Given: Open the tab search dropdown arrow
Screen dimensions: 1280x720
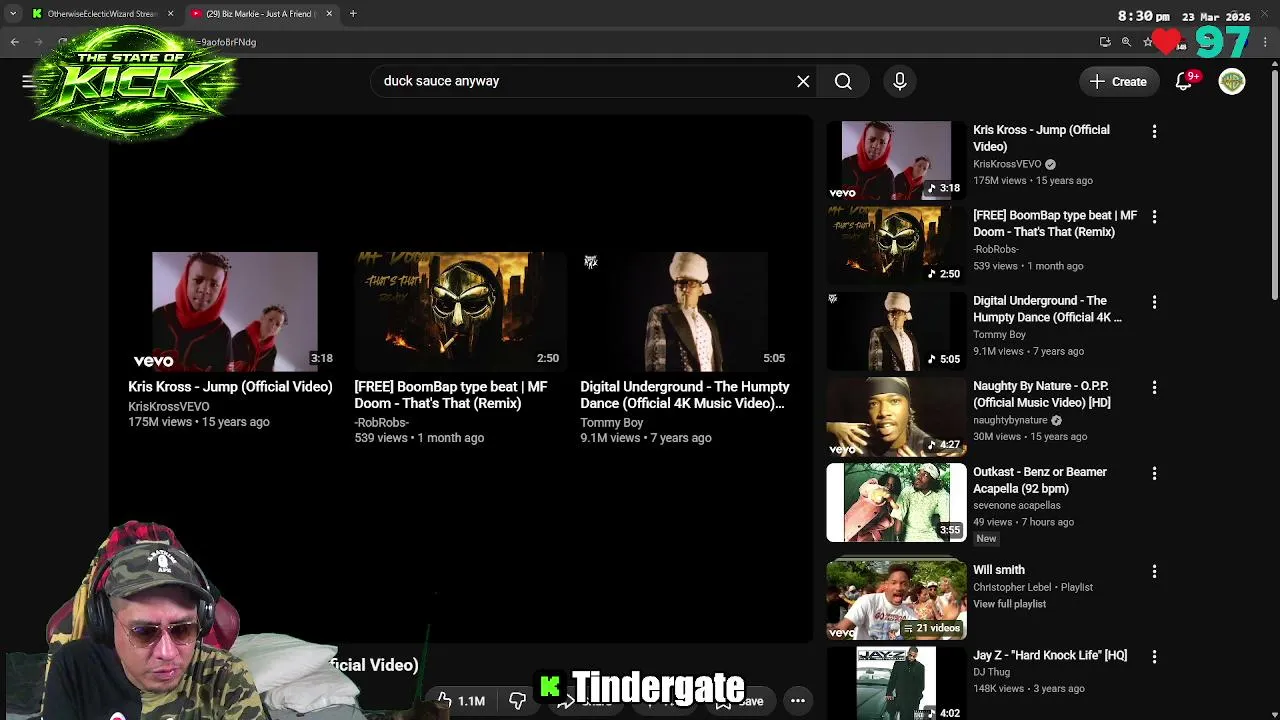Looking at the screenshot, I should (x=12, y=14).
